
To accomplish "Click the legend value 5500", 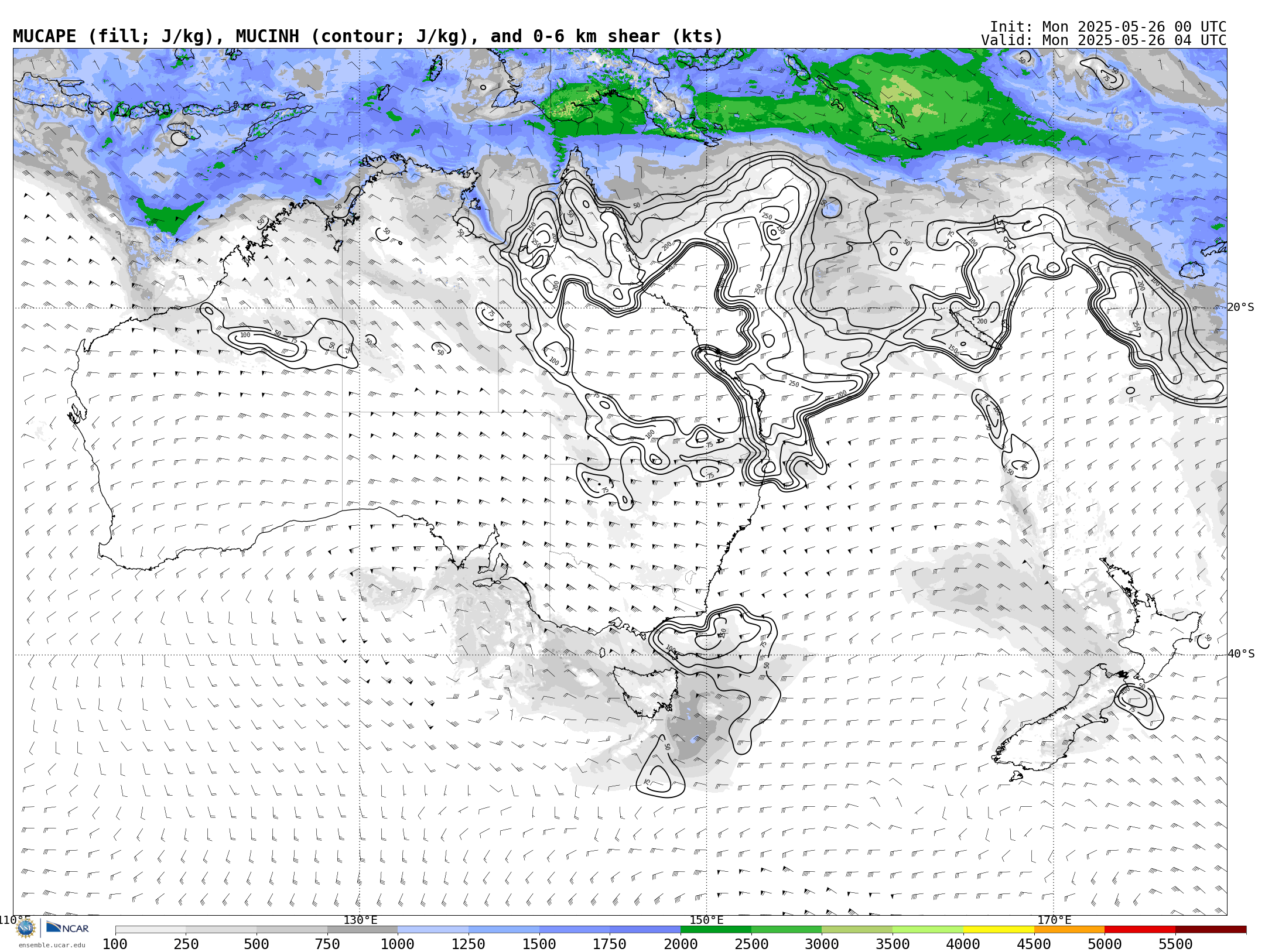I will click(x=1175, y=944).
